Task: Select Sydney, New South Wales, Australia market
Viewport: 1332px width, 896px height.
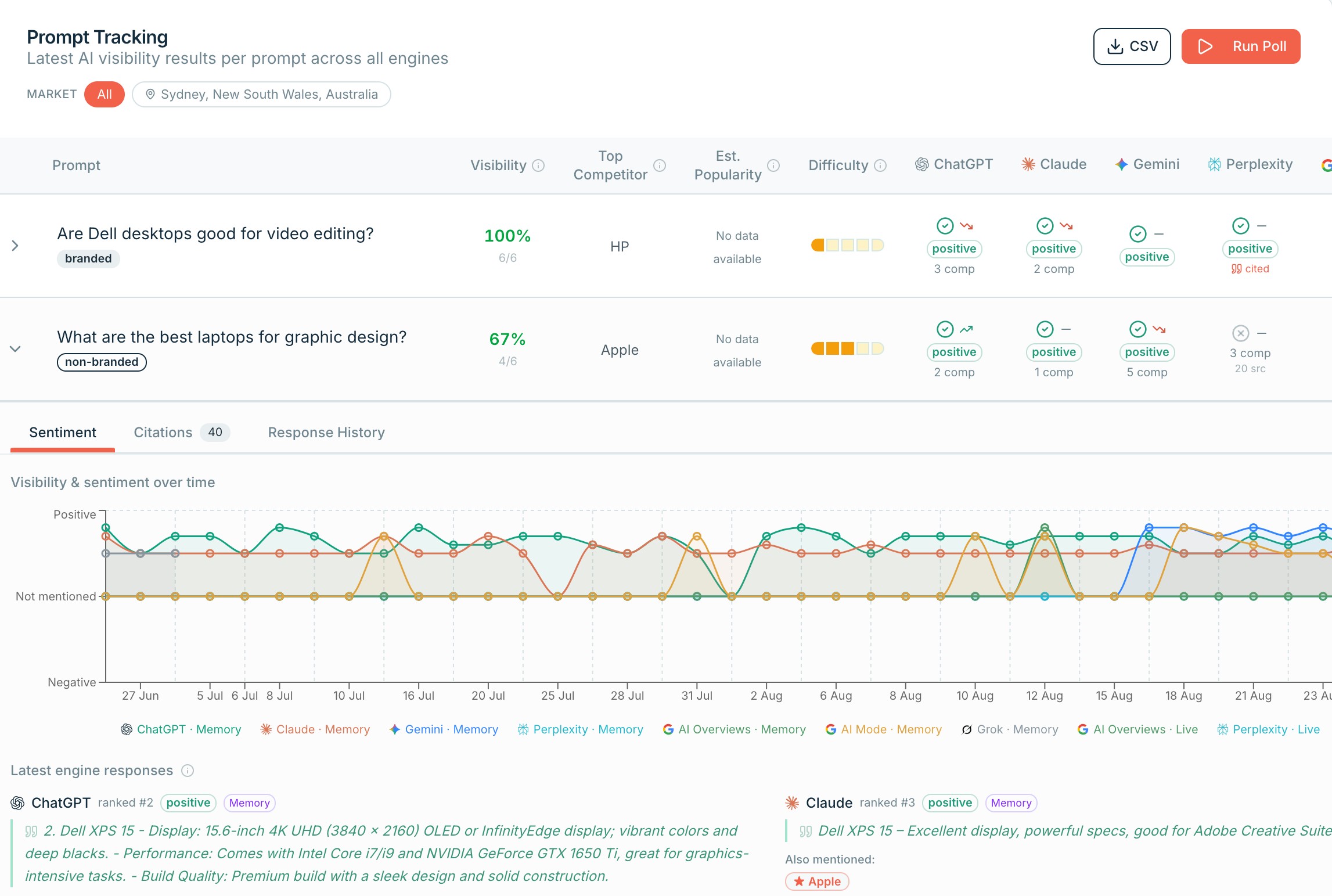Action: click(x=261, y=95)
